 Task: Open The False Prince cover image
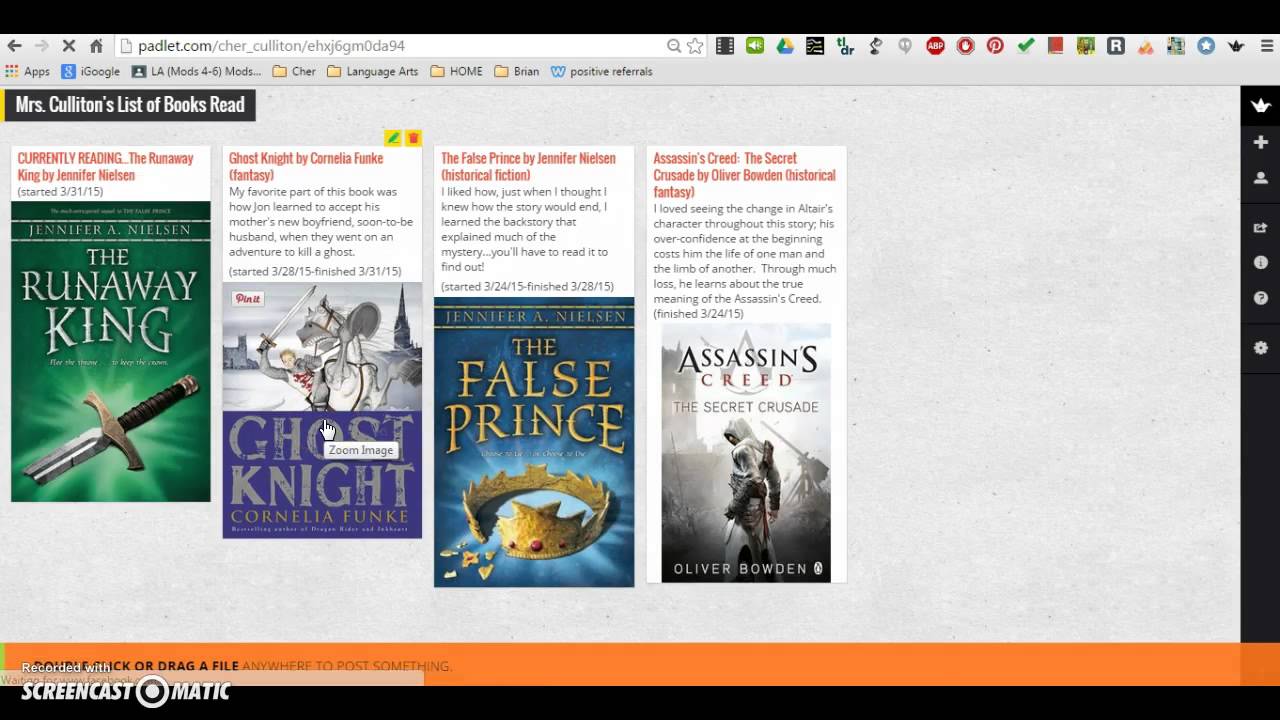534,442
